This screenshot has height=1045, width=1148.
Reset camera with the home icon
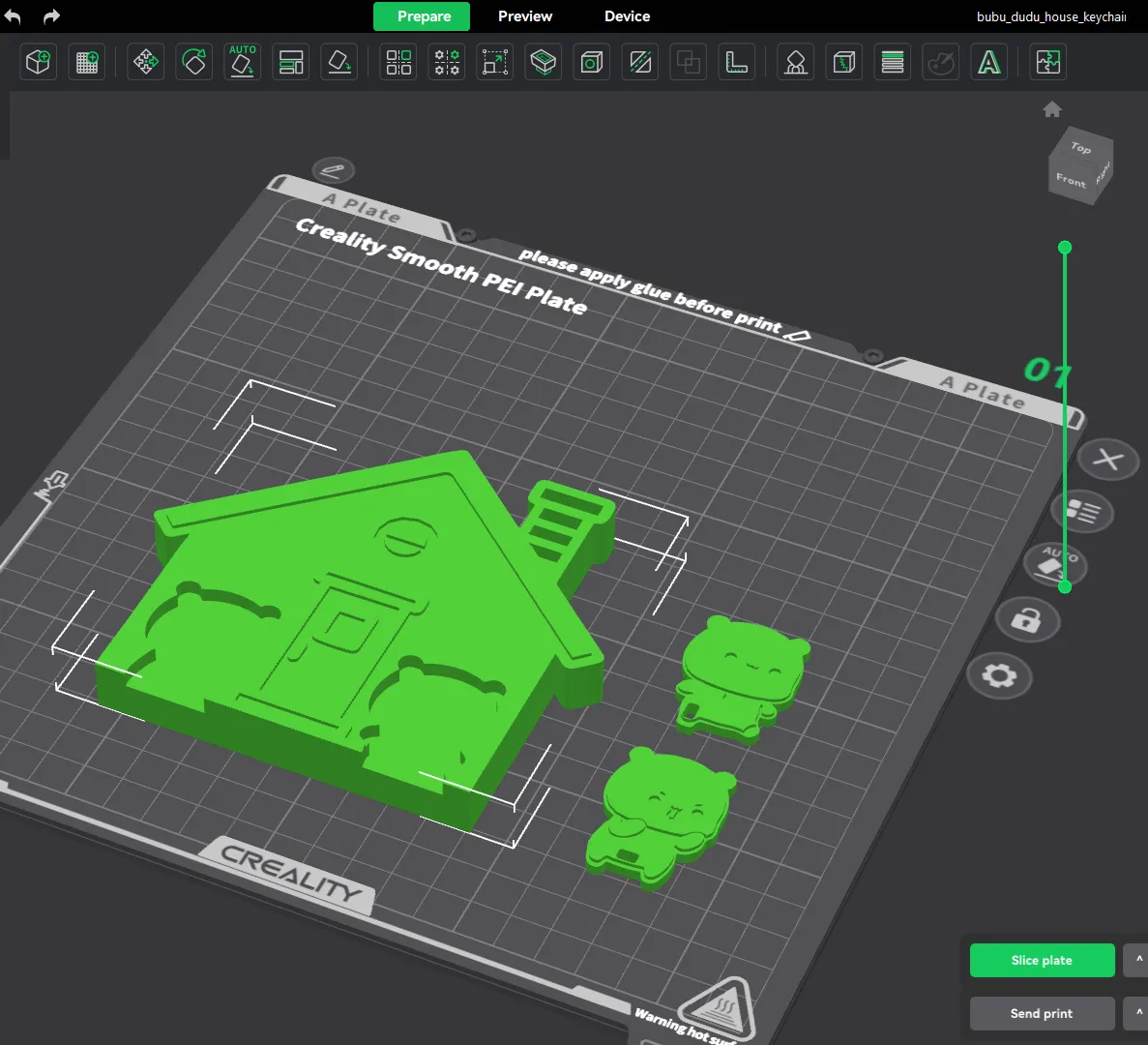(x=1052, y=109)
